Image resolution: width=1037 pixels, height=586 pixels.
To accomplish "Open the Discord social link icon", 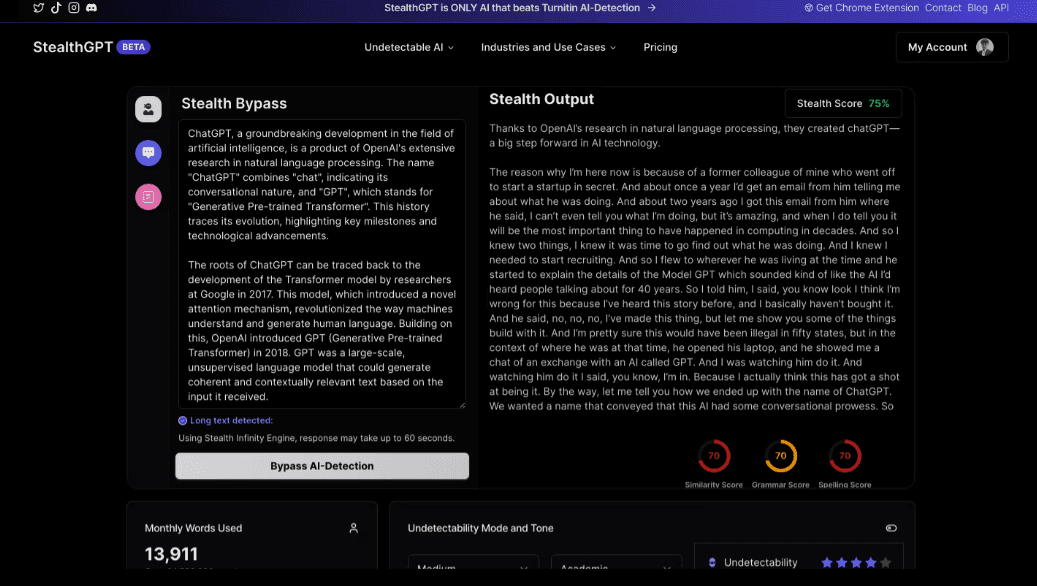I will [92, 8].
